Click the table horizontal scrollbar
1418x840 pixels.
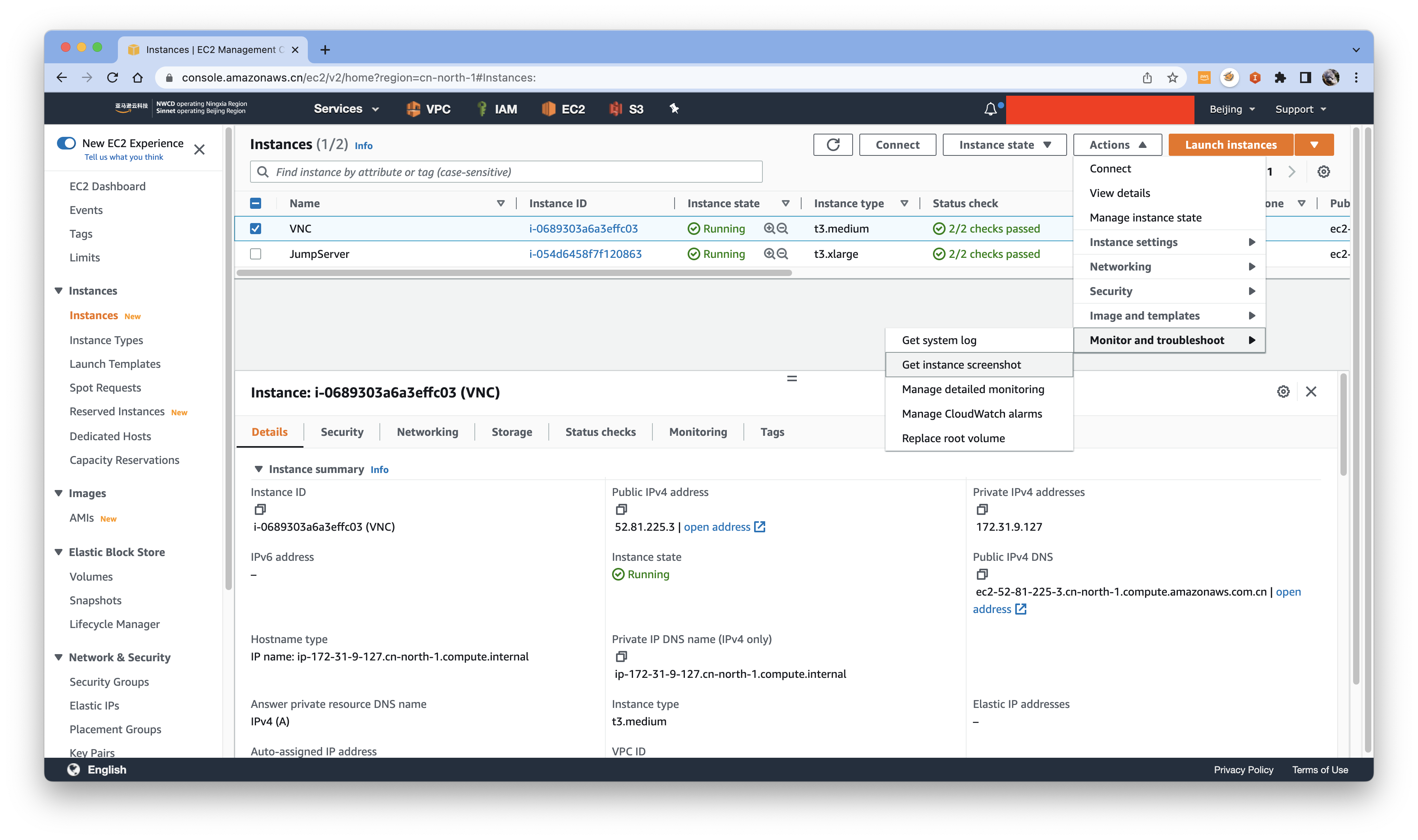[x=514, y=273]
